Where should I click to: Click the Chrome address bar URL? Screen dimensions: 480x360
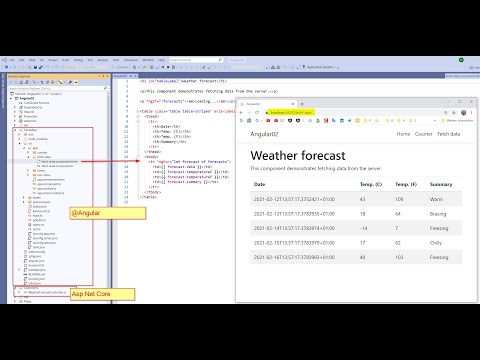[291, 113]
